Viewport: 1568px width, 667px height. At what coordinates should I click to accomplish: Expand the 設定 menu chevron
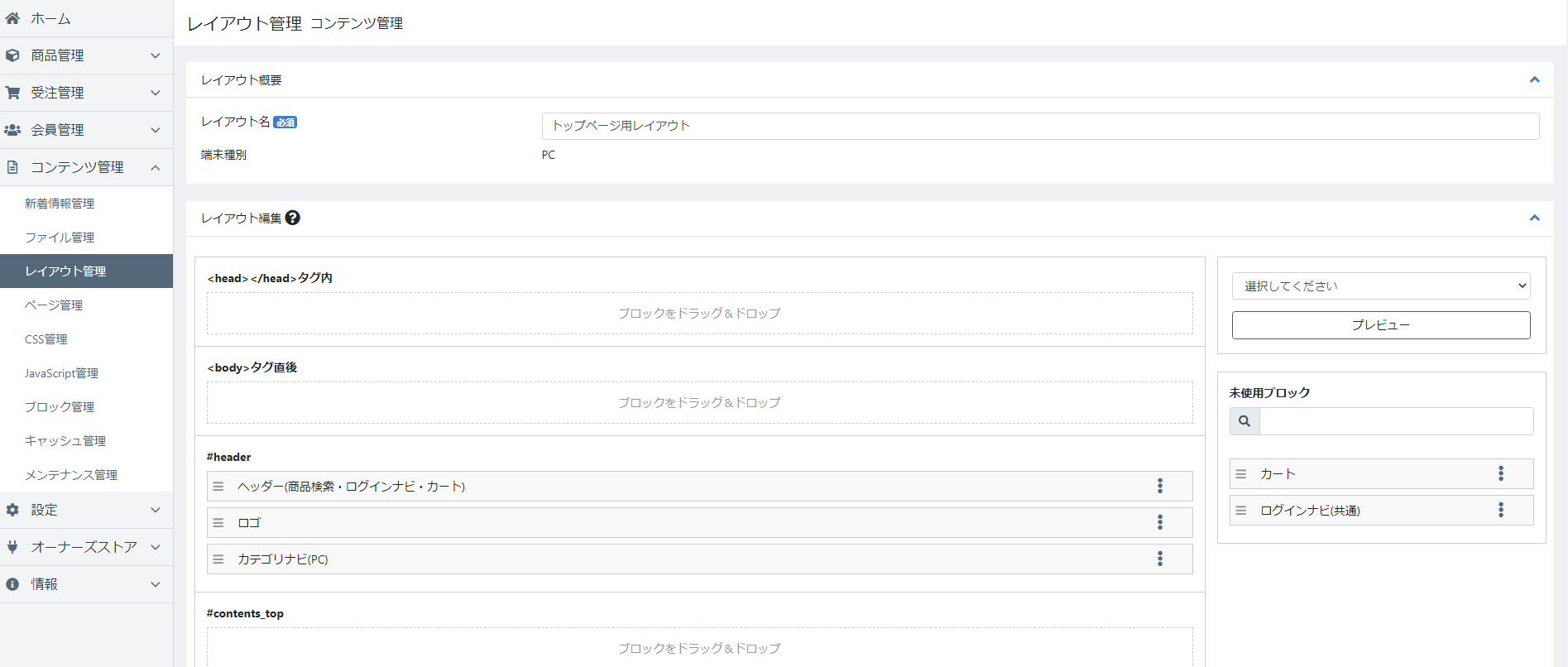click(156, 510)
